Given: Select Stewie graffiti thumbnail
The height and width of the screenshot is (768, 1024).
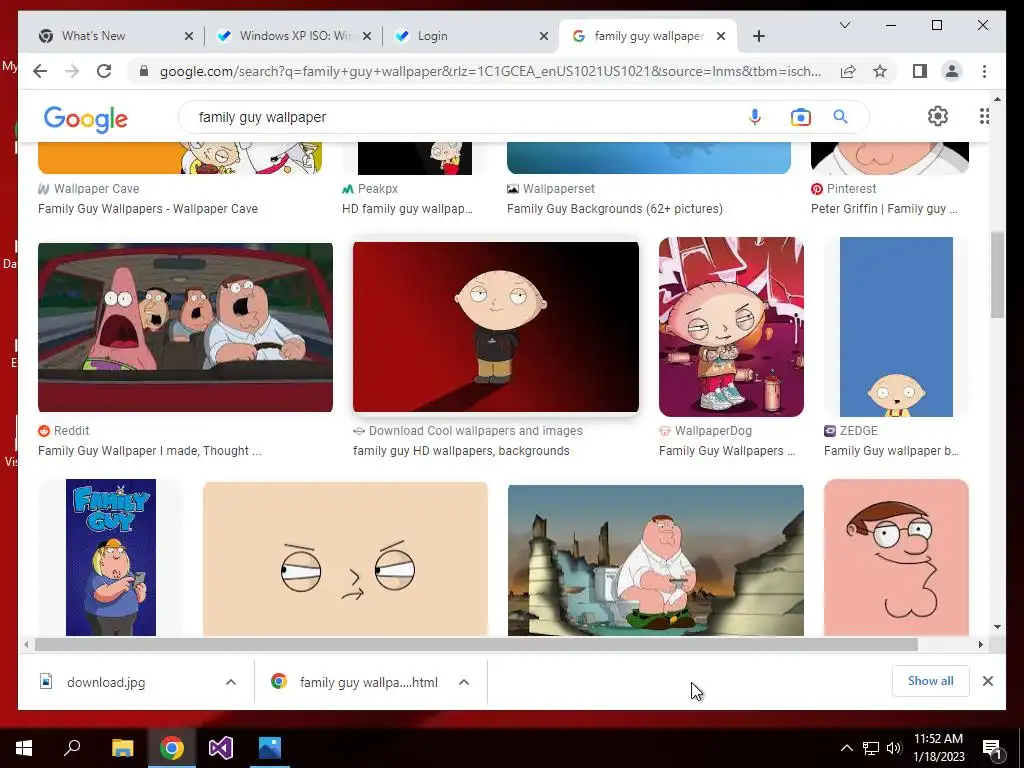Looking at the screenshot, I should click(x=731, y=327).
